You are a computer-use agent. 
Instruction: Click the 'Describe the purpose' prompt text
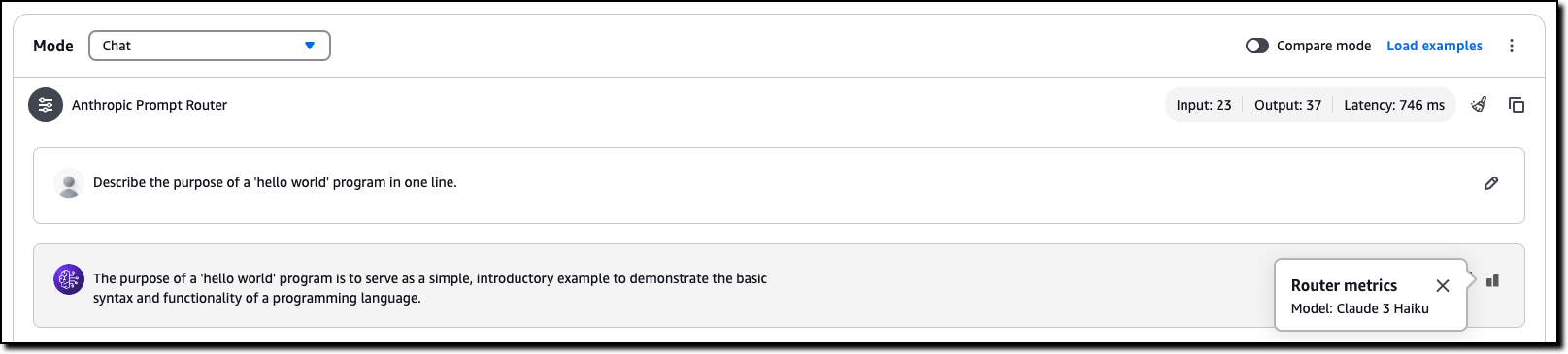275,182
